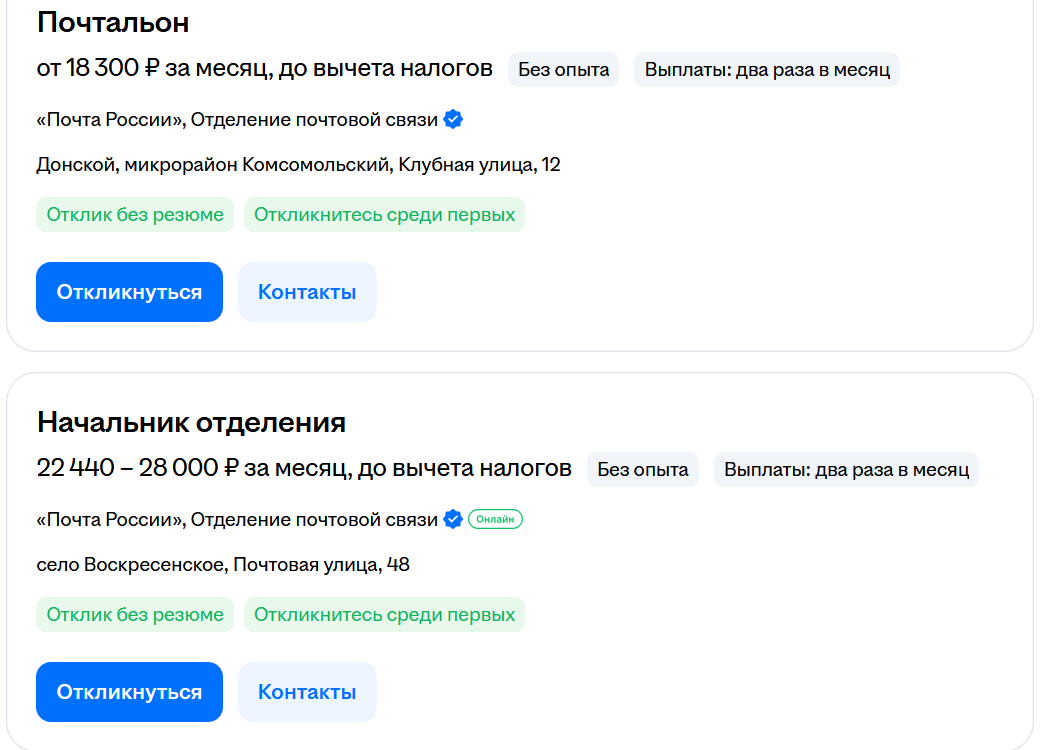Open employer link in Начальник отделения card
1052x750 pixels.
[237, 520]
